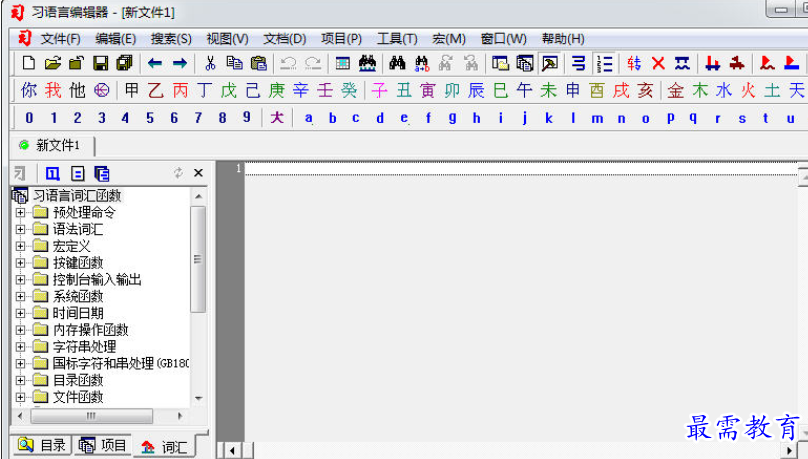Viewport: 808px width, 459px height.
Task: Select the 目录函数 tree item
Action: (x=78, y=380)
